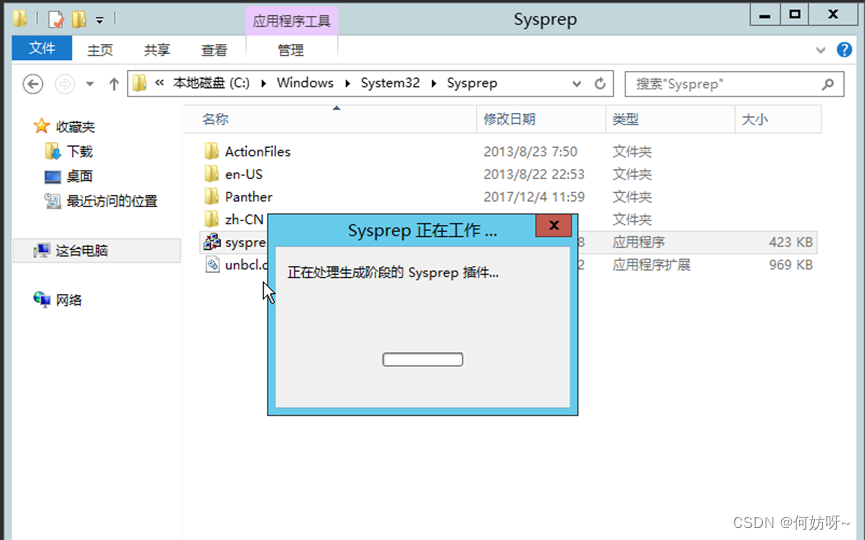The width and height of the screenshot is (865, 540).
Task: Click the 最近访问的位置 icon
Action: coord(52,201)
